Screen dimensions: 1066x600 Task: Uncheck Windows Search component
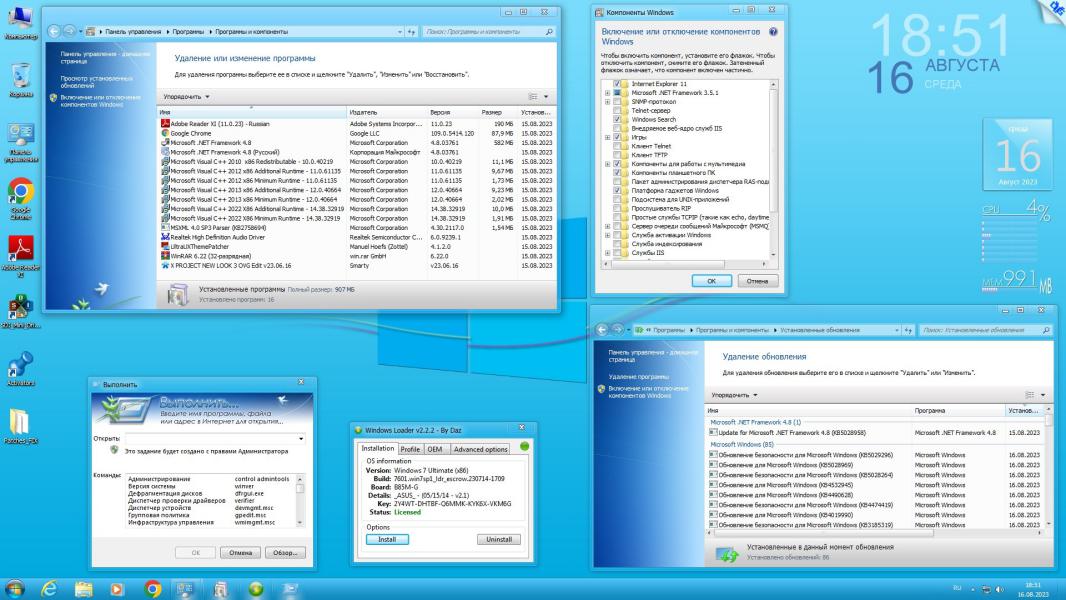(617, 119)
